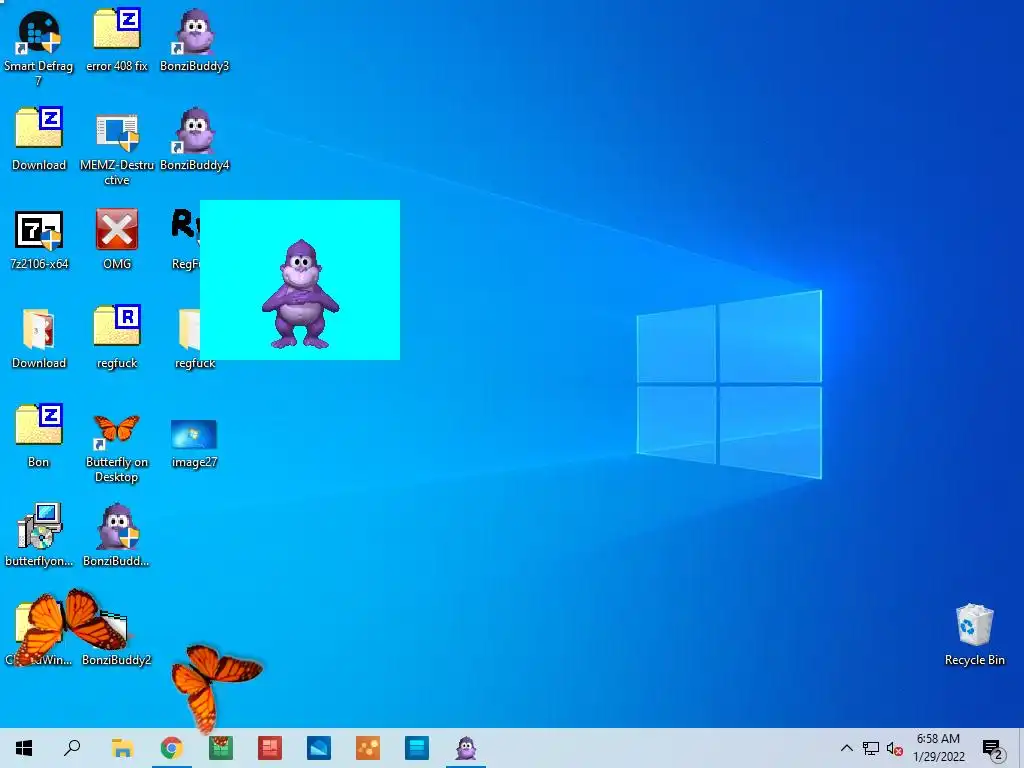Screen dimensions: 1024x768
Task: Click the purple Bonzi gorilla character
Action: coord(300,294)
